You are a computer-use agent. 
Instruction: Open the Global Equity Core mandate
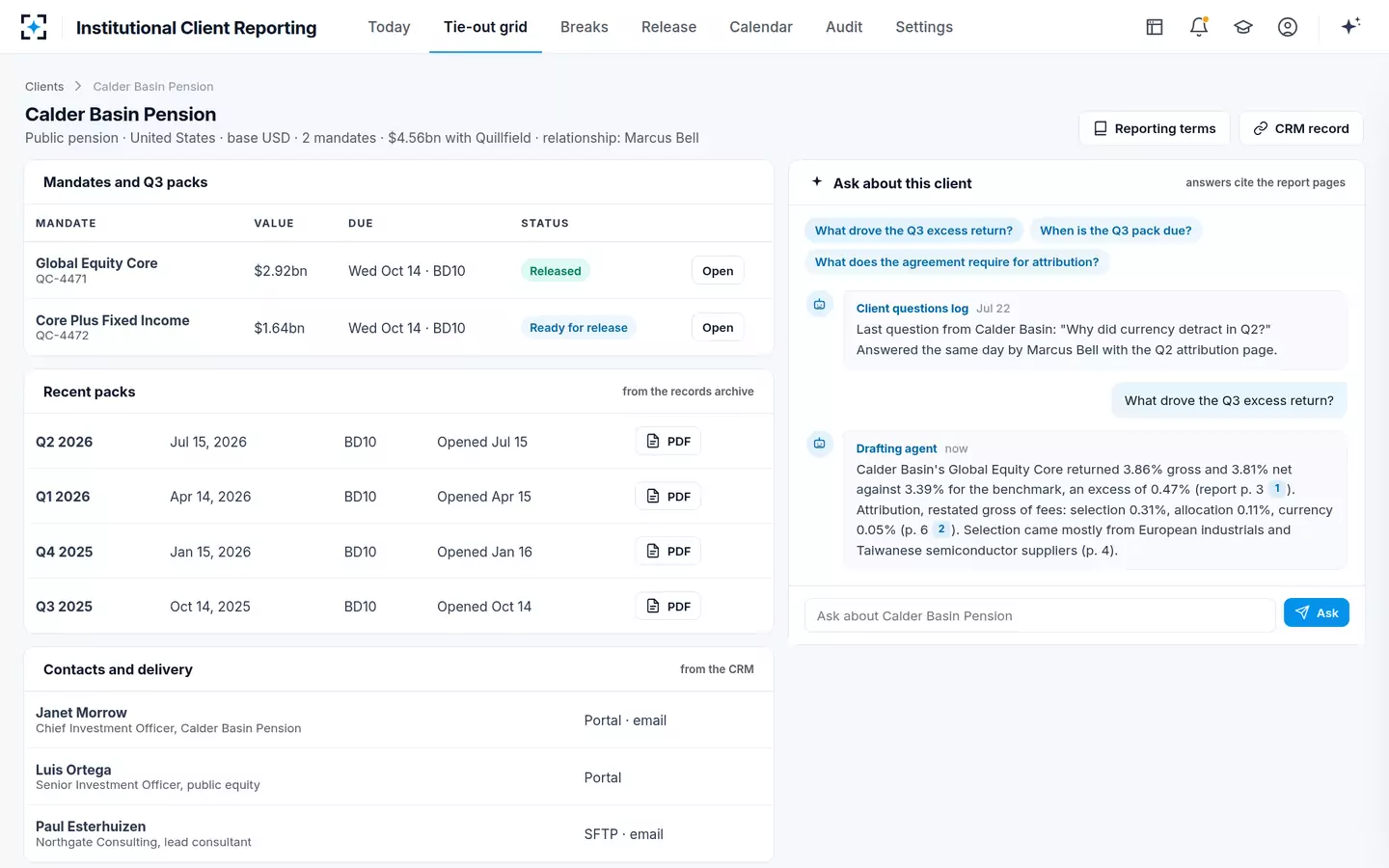click(x=718, y=271)
